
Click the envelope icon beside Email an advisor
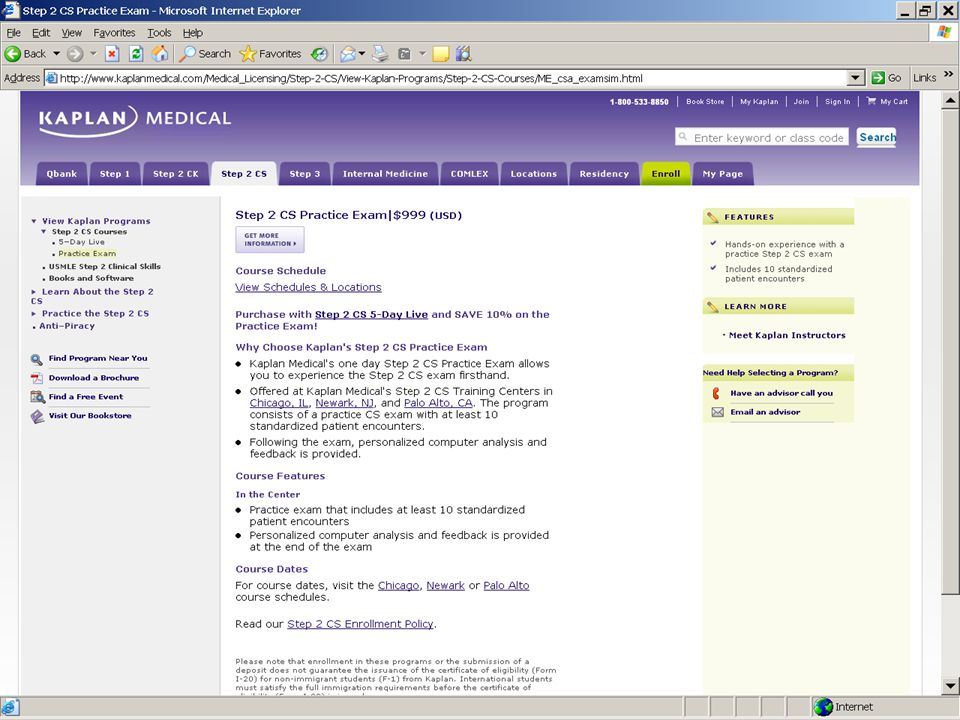[718, 412]
